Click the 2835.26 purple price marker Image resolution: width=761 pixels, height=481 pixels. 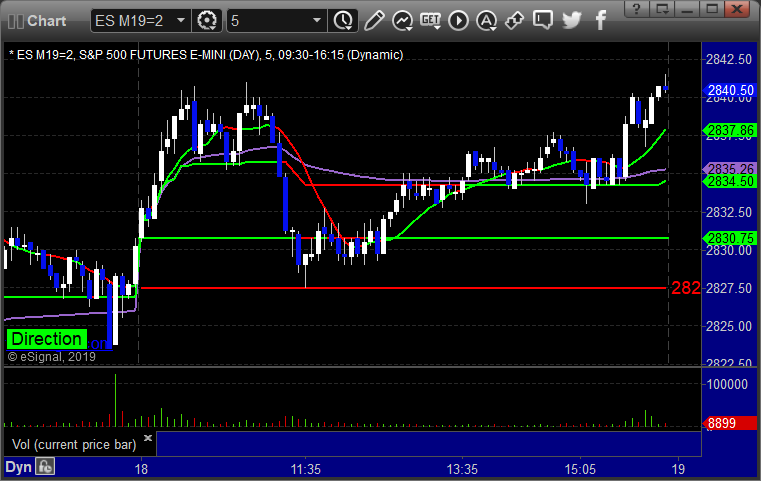click(729, 169)
